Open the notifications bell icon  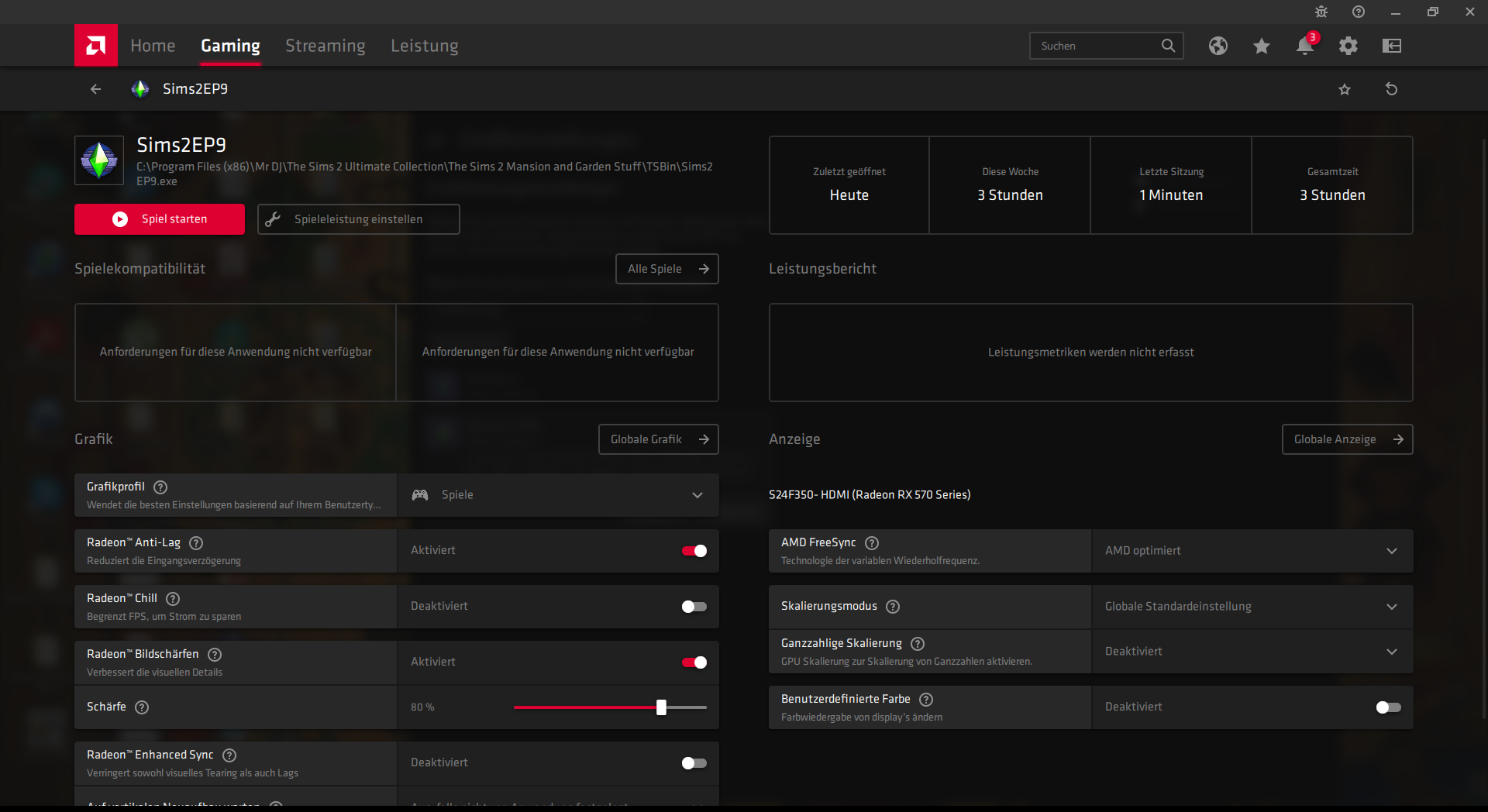[1304, 46]
